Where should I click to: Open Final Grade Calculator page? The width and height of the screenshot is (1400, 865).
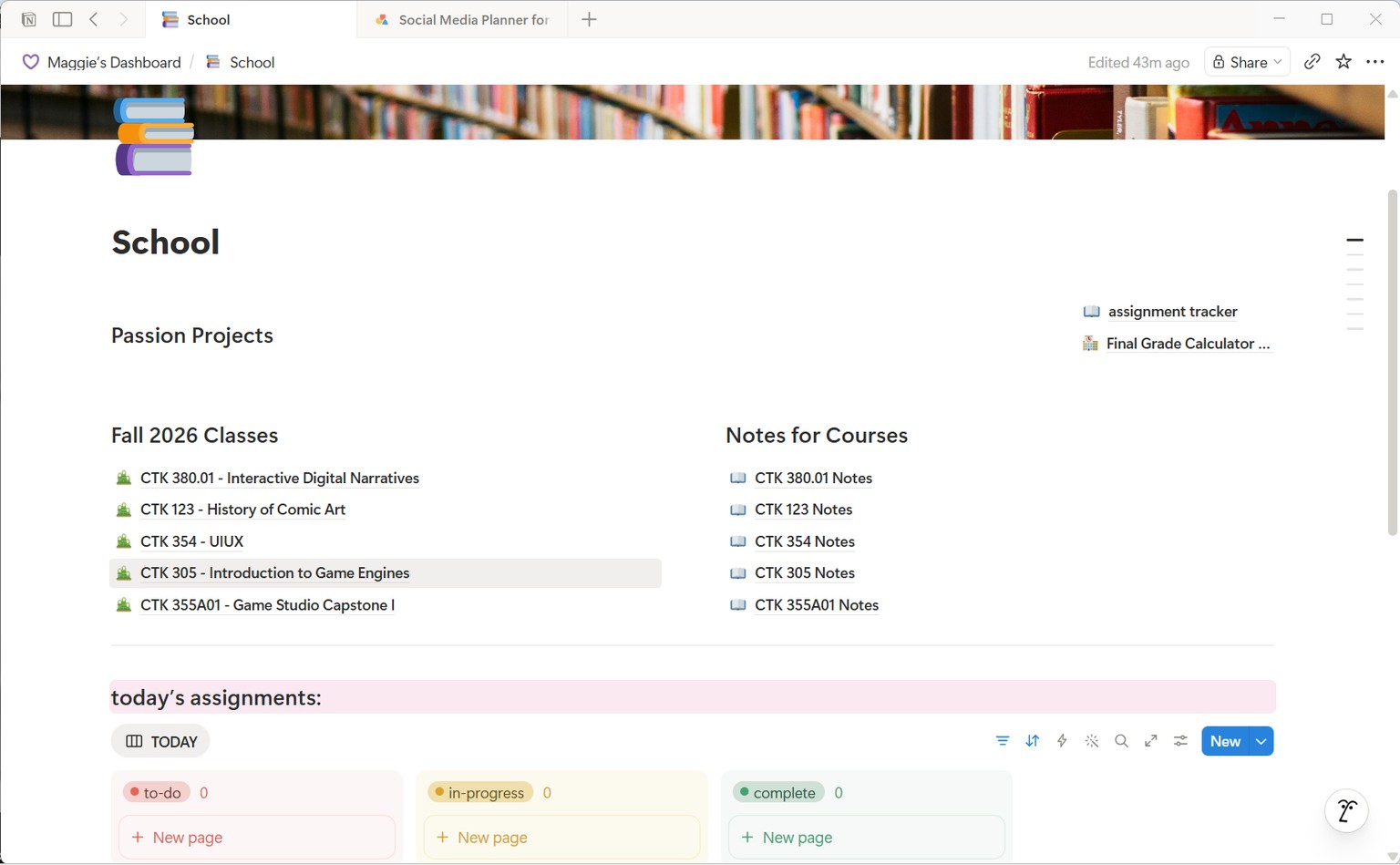point(1189,344)
